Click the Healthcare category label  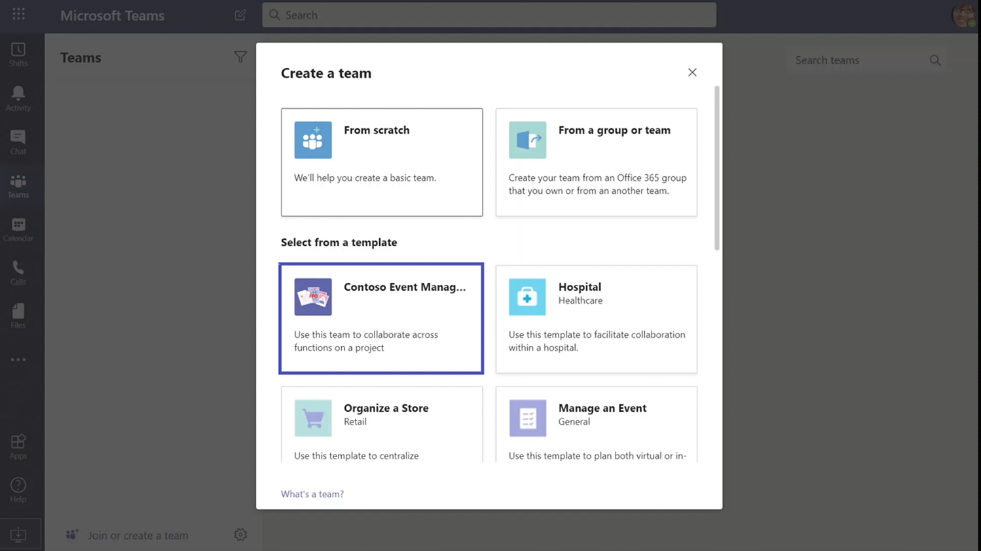point(581,301)
